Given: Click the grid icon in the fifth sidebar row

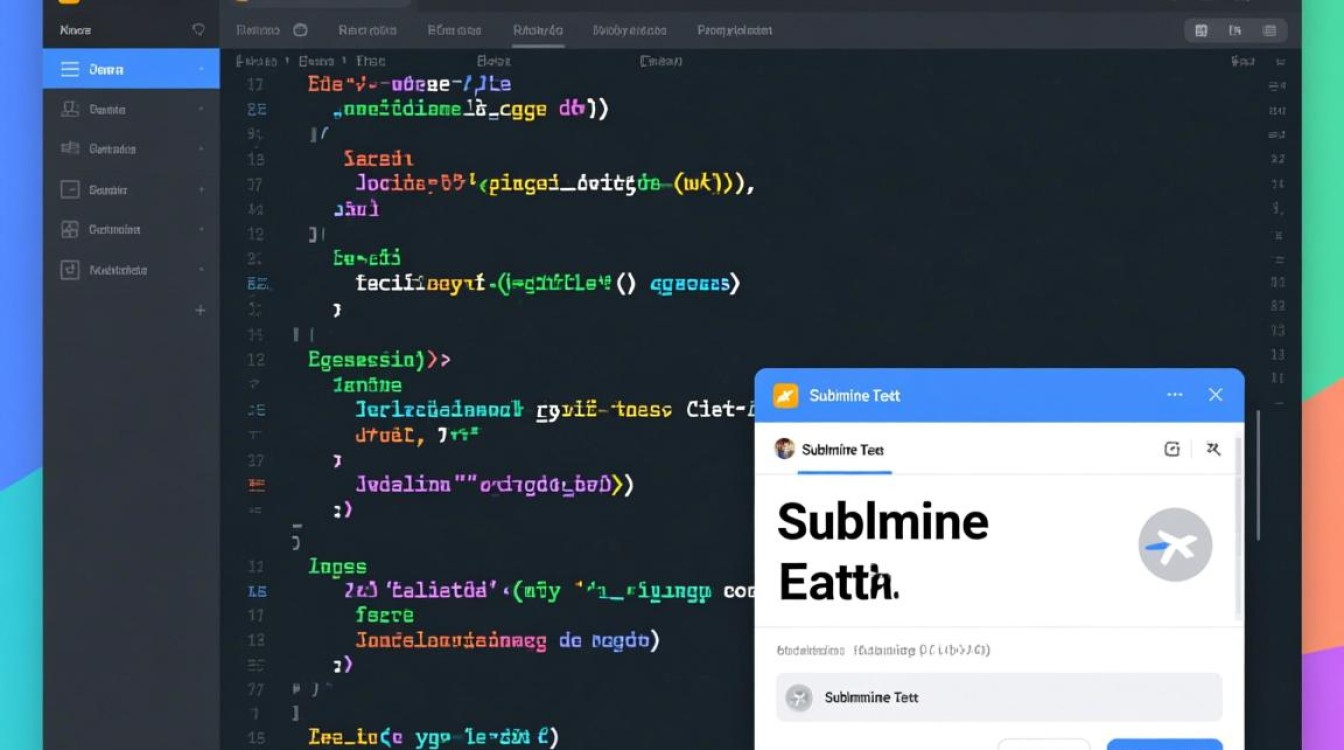Looking at the screenshot, I should pyautogui.click(x=70, y=229).
